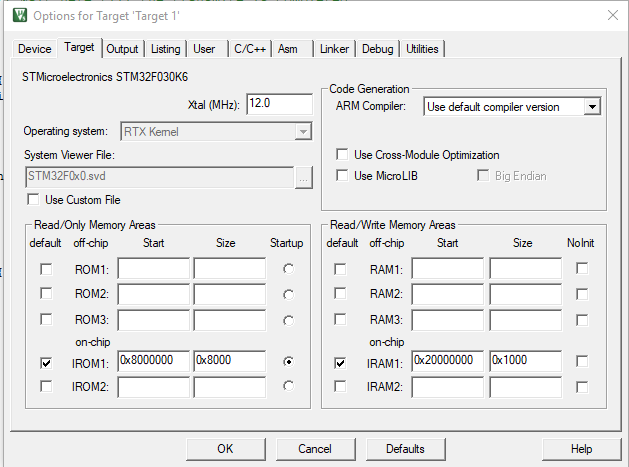This screenshot has height=467, width=629.
Task: Click the IRAM2 Start field
Action: (448, 387)
